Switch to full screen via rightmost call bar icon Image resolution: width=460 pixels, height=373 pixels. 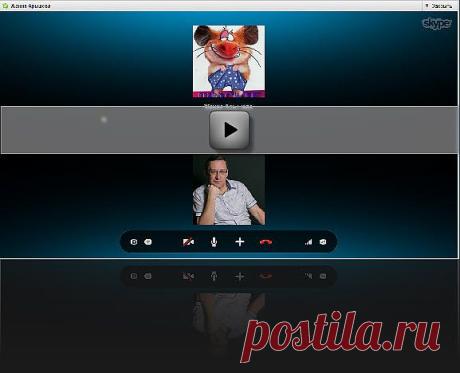point(323,242)
